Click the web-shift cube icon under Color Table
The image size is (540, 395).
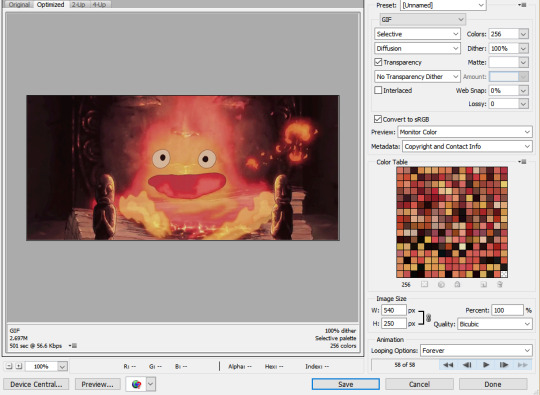441,284
